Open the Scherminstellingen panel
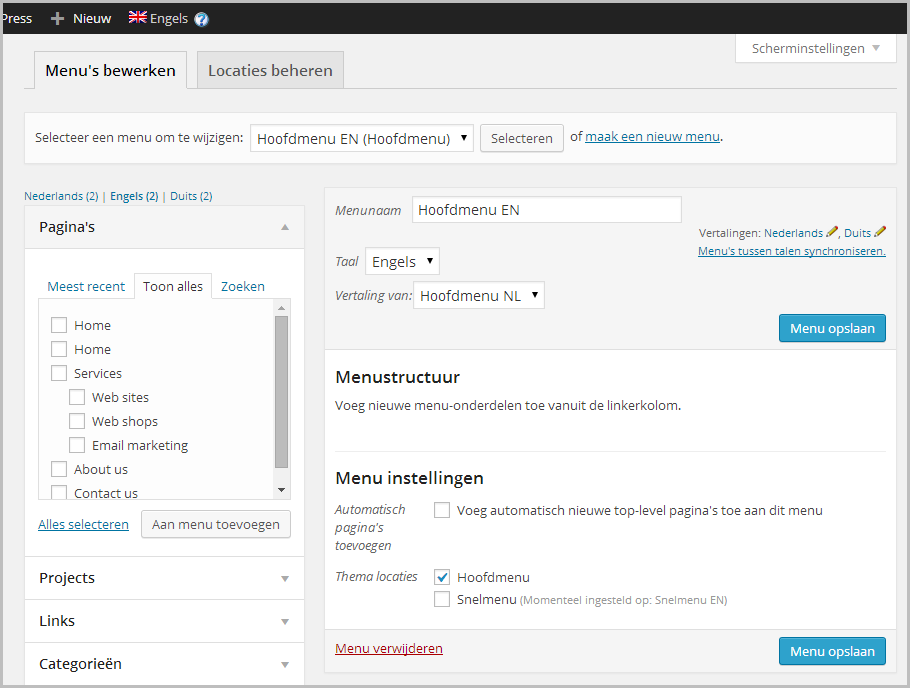 (x=815, y=47)
